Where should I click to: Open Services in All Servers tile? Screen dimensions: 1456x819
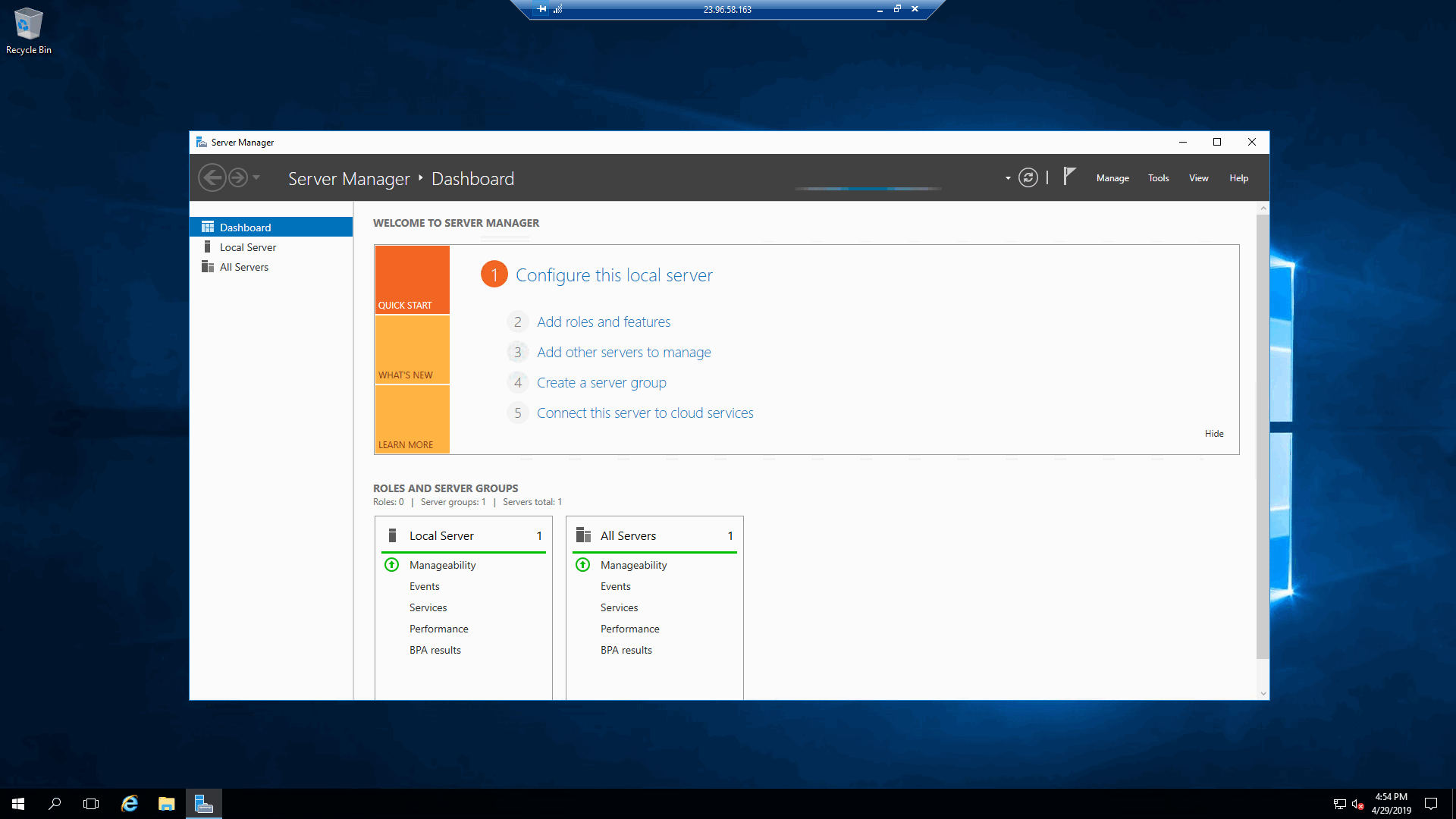(x=620, y=607)
